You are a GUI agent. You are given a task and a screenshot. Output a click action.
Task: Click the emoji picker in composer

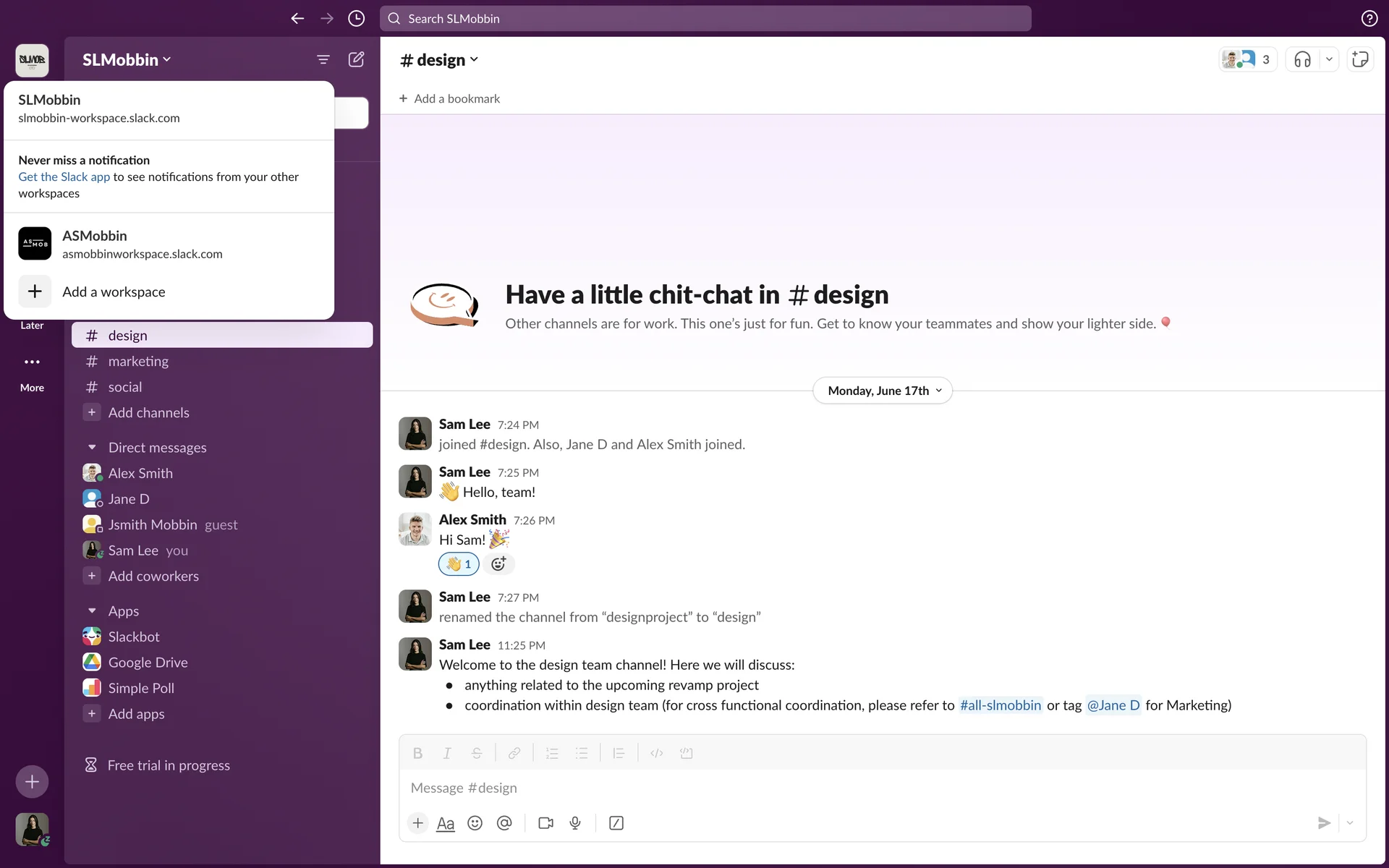(475, 823)
